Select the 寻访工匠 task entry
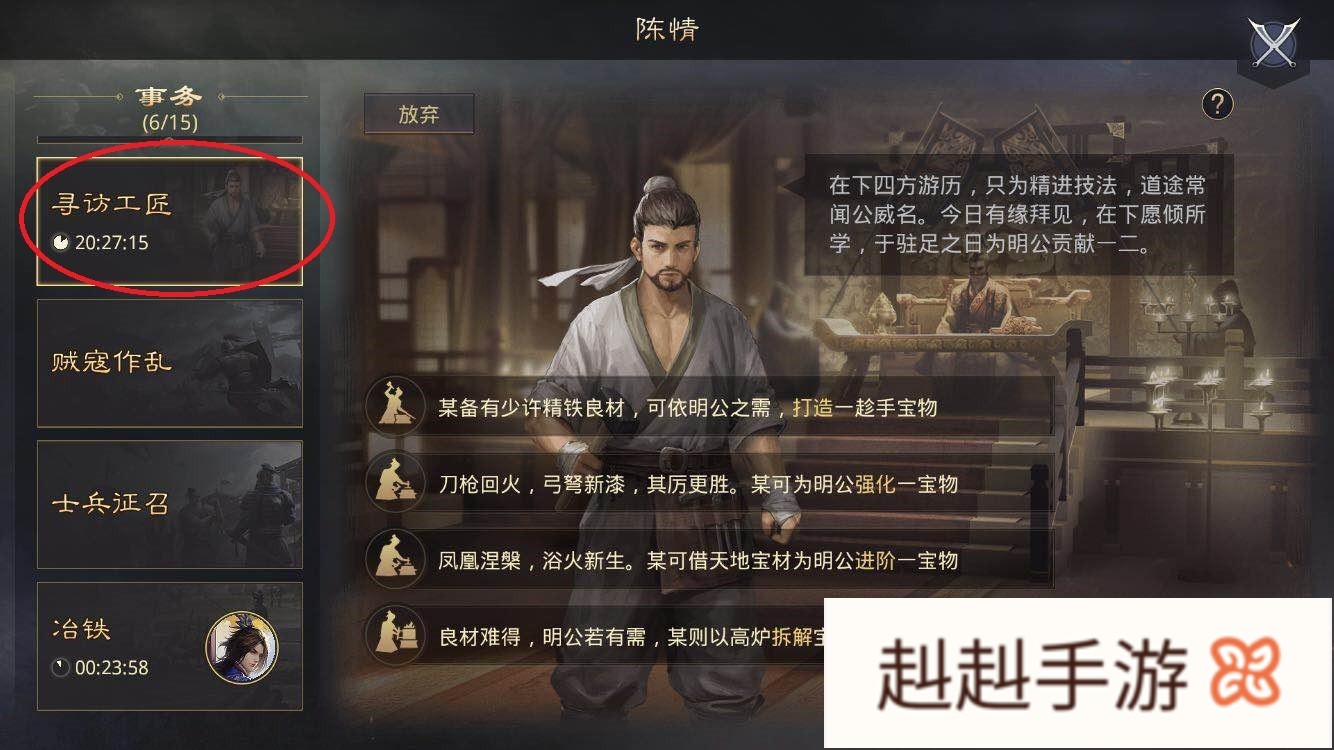The width and height of the screenshot is (1334, 750). point(170,221)
